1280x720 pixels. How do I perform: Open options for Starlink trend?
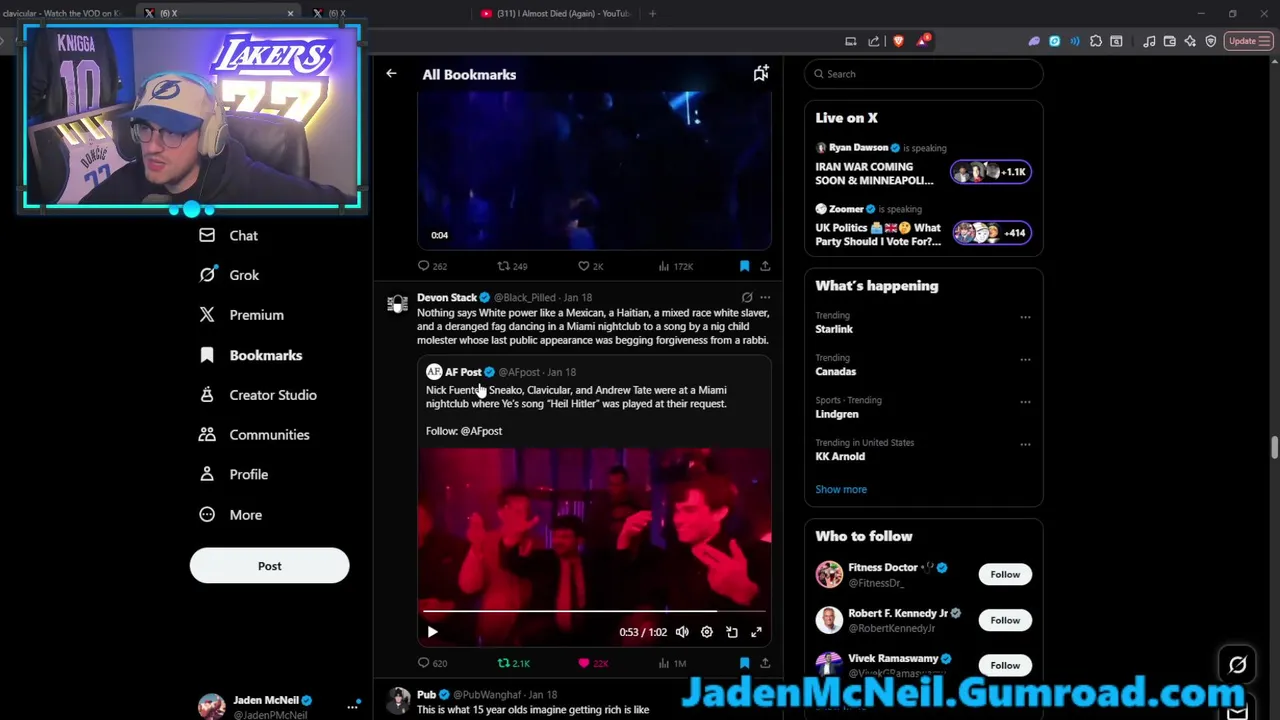click(x=1025, y=317)
